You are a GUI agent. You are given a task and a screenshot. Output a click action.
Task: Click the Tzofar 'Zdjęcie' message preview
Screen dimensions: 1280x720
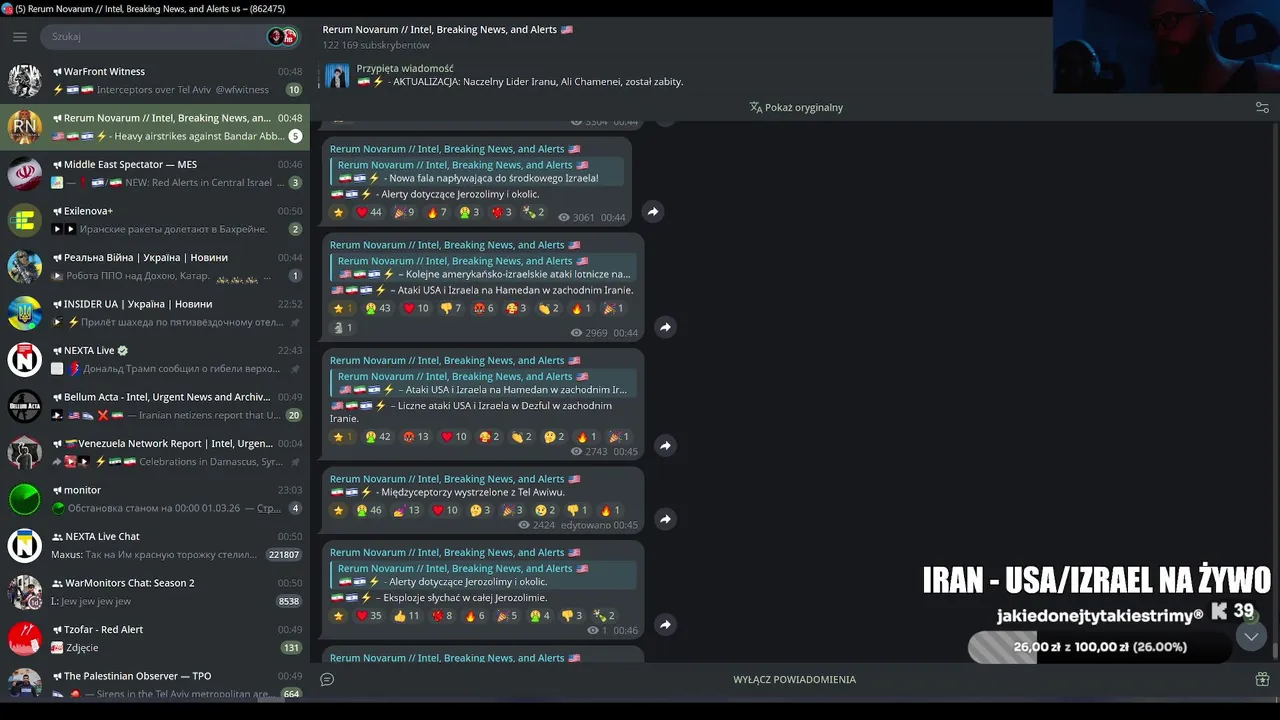(x=82, y=648)
